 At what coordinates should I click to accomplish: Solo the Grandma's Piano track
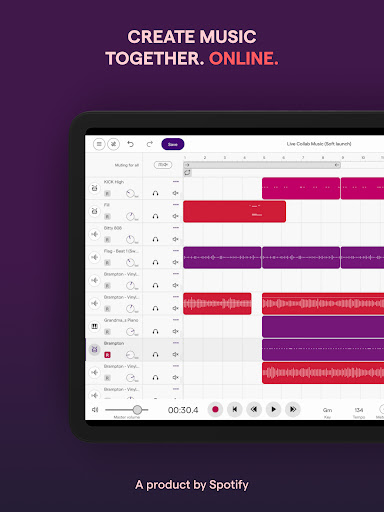pos(155,331)
